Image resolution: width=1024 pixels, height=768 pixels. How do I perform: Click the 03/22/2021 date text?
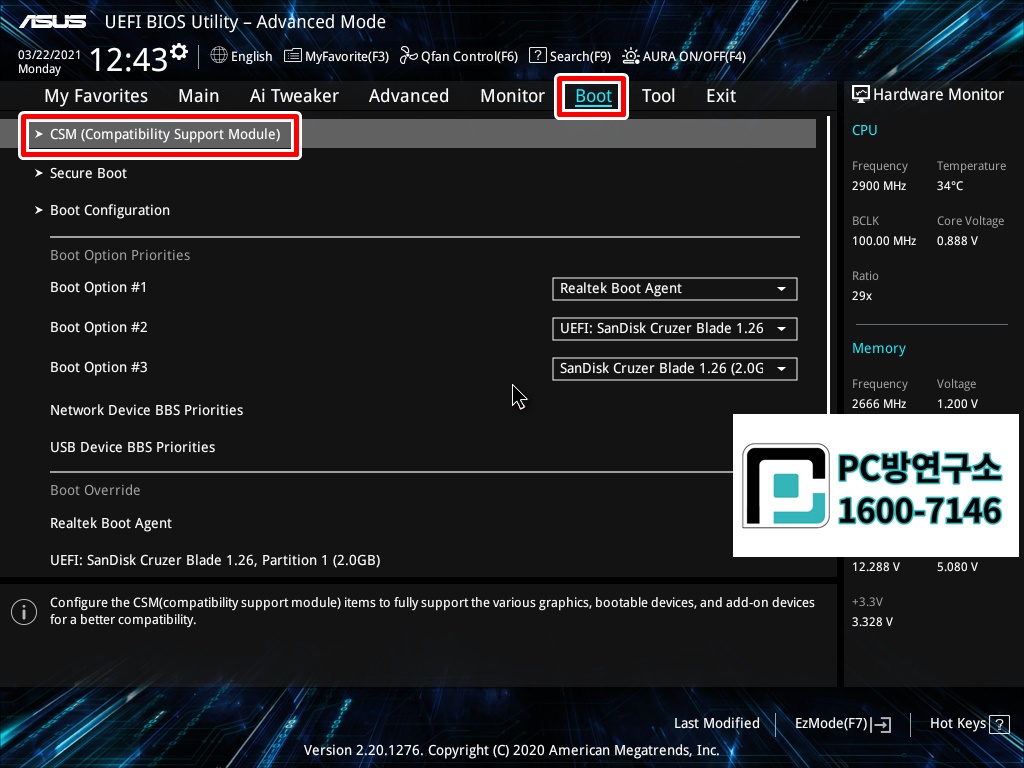click(49, 55)
